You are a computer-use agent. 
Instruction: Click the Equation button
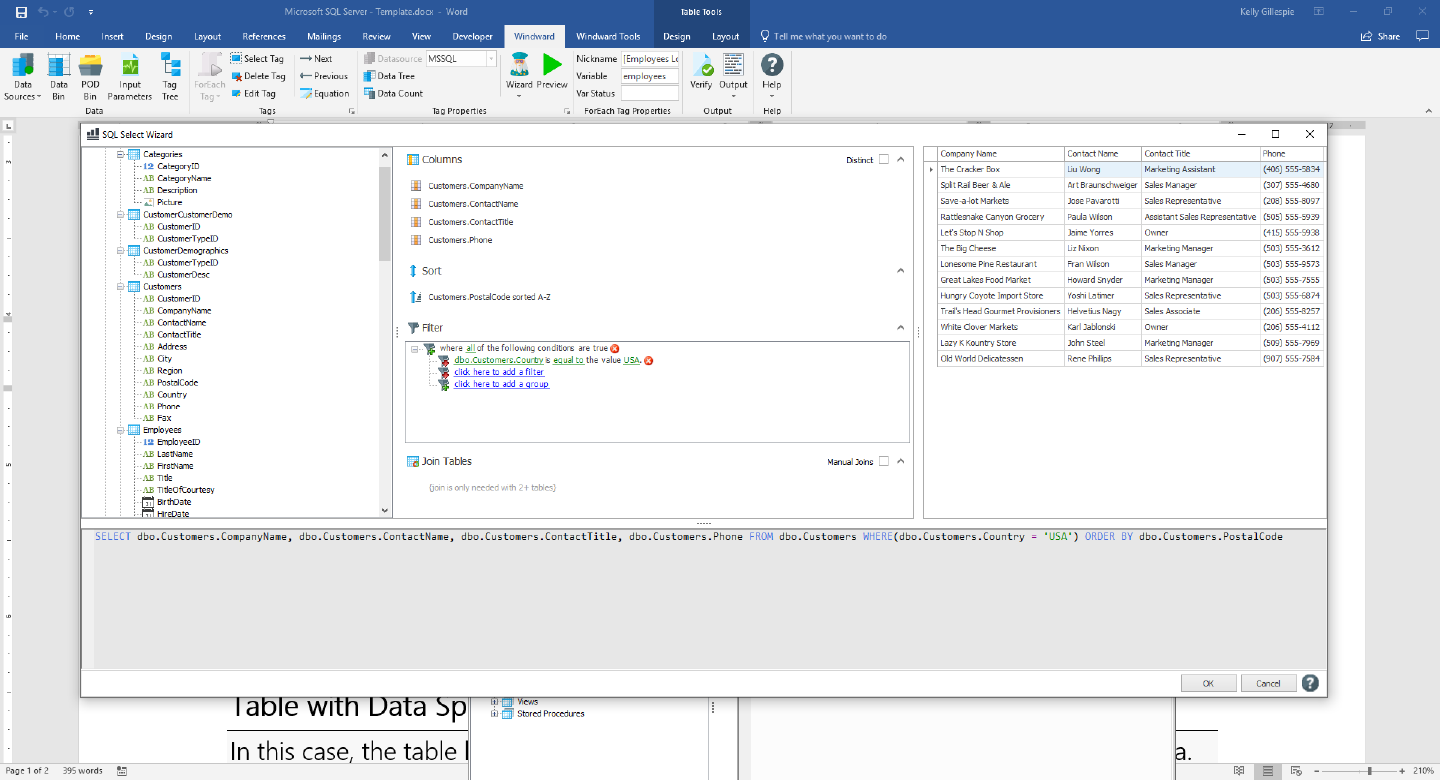click(324, 94)
